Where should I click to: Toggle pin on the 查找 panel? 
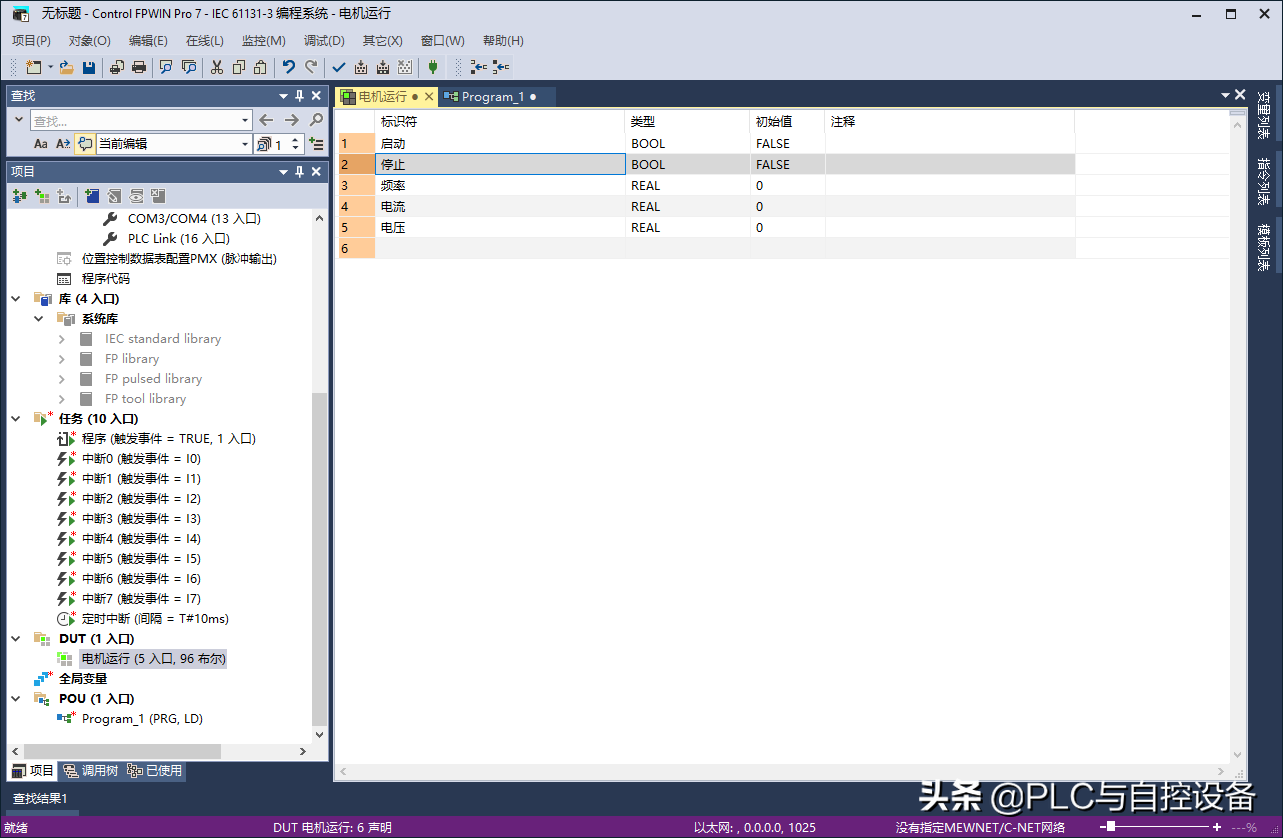point(299,96)
